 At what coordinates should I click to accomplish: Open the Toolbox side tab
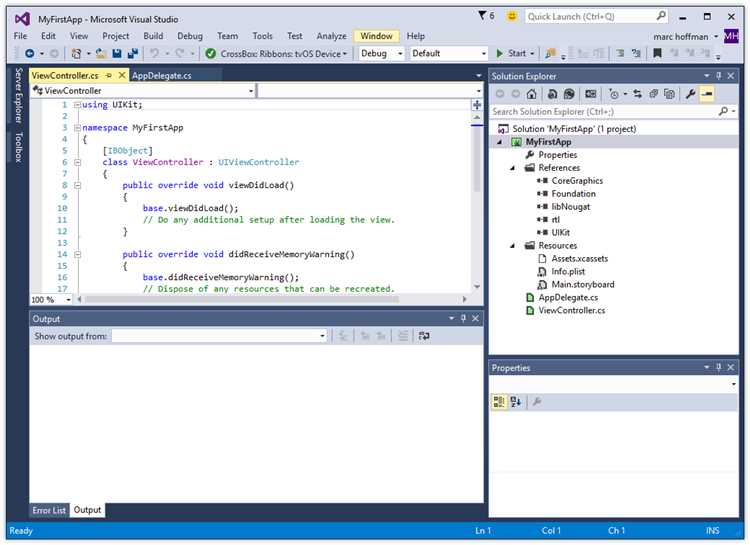click(18, 147)
